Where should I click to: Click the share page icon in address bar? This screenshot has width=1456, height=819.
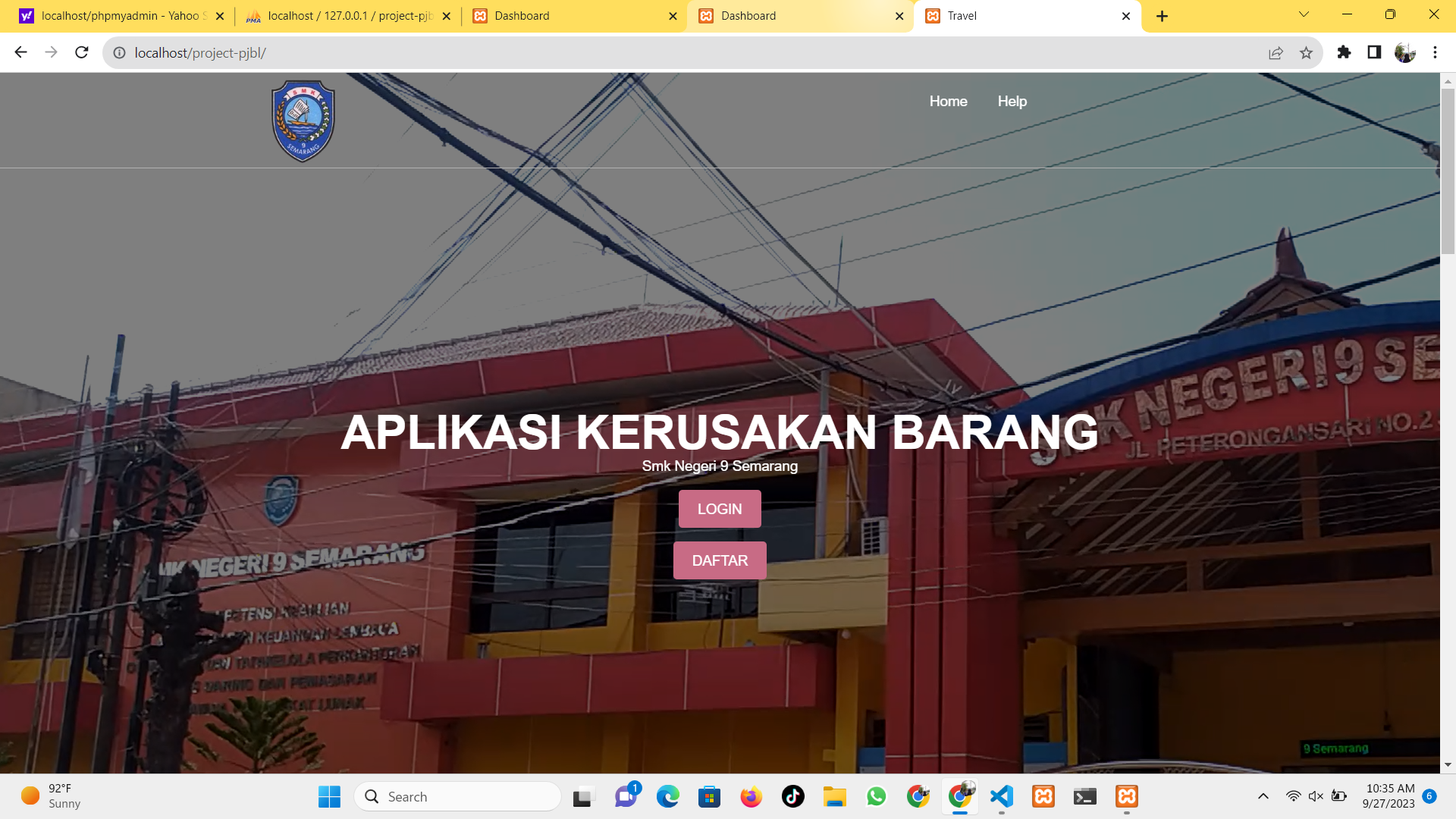pyautogui.click(x=1276, y=53)
